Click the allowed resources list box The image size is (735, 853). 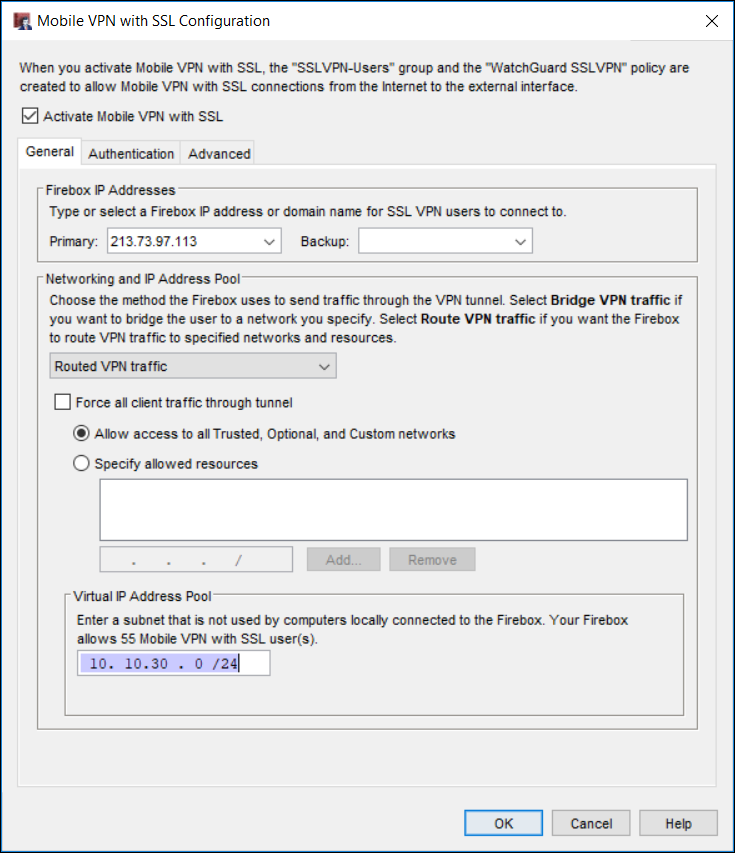click(x=393, y=510)
